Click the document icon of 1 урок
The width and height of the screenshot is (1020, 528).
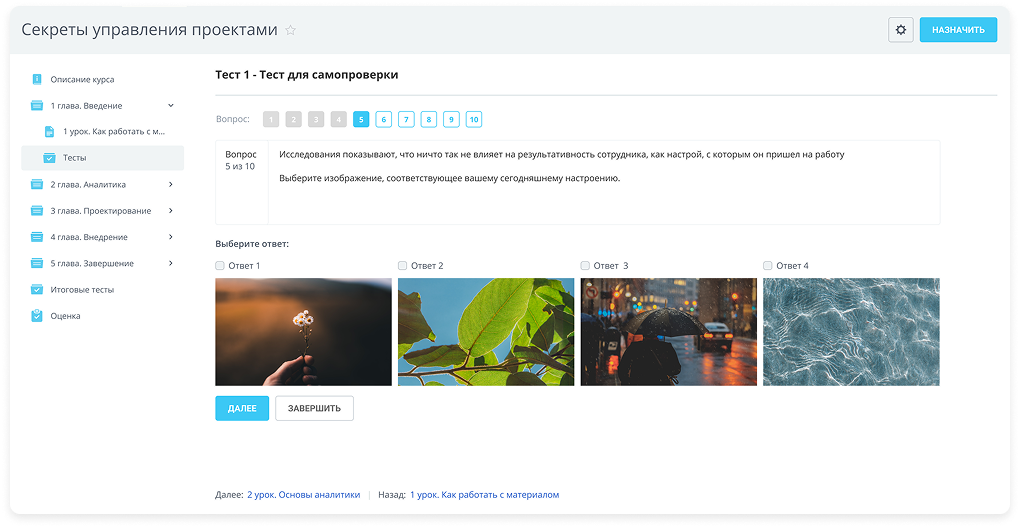point(49,131)
